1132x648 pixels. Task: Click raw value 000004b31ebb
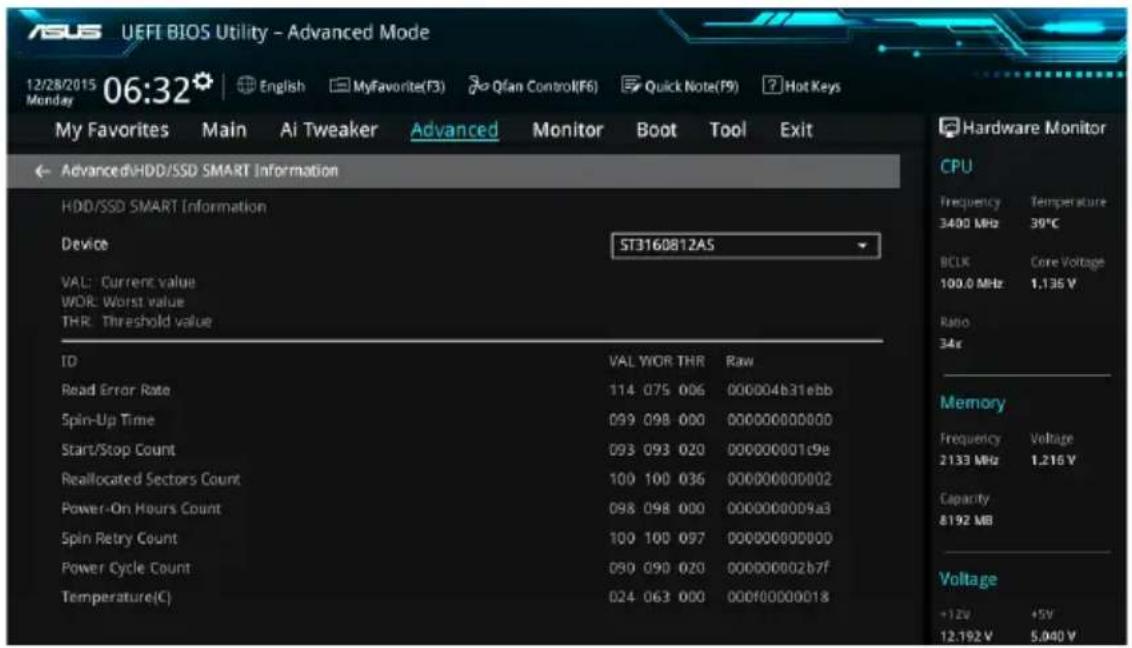pos(780,390)
